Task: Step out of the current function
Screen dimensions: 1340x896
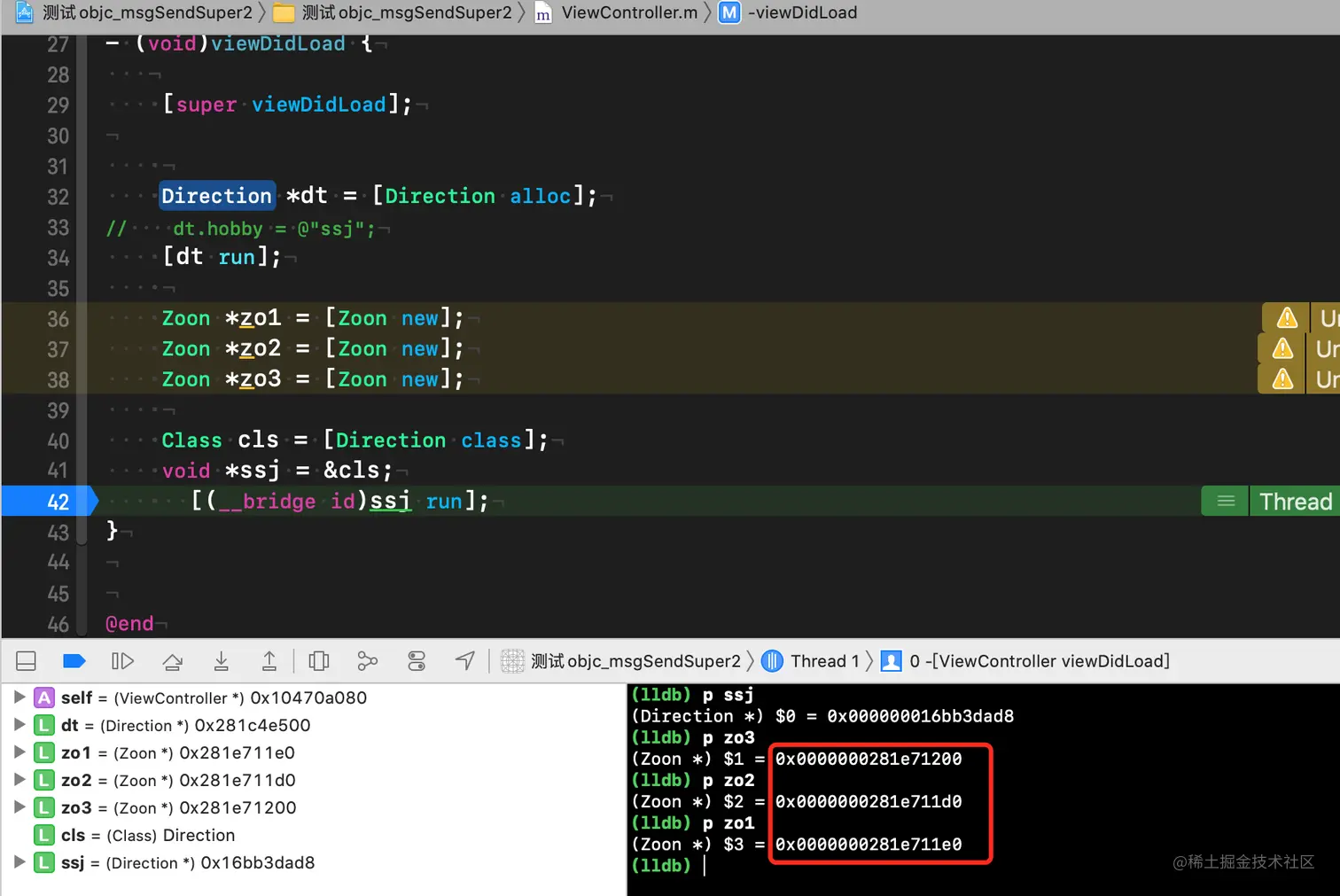Action: click(x=269, y=661)
